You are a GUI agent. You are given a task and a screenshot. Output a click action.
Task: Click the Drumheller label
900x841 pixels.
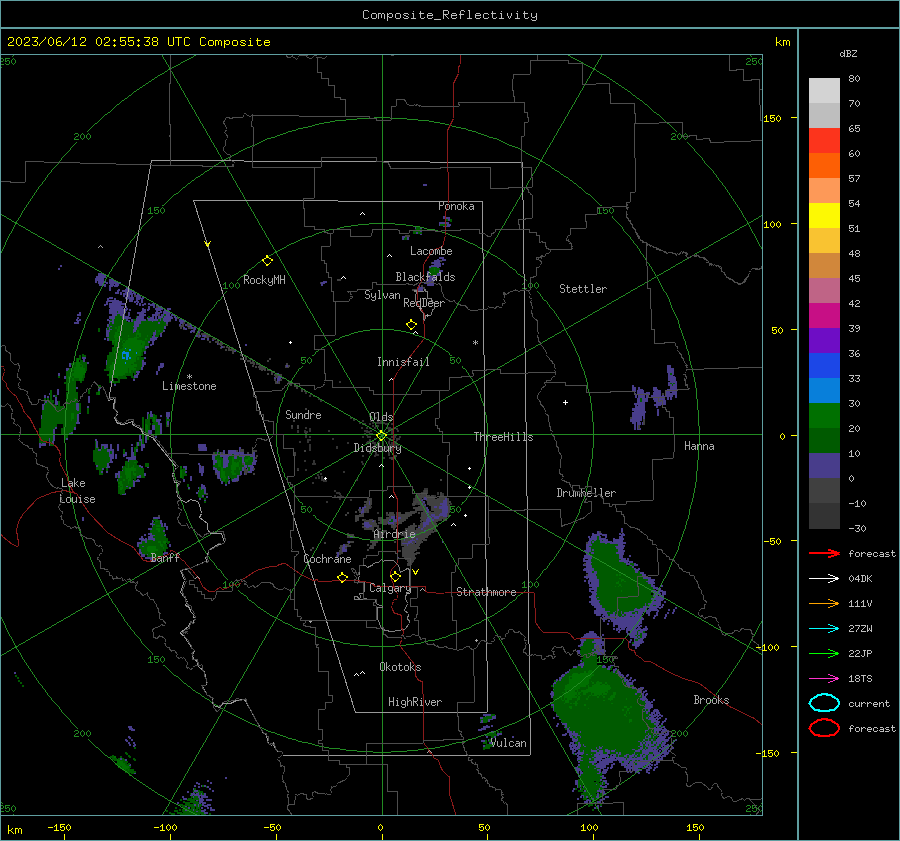click(x=586, y=493)
